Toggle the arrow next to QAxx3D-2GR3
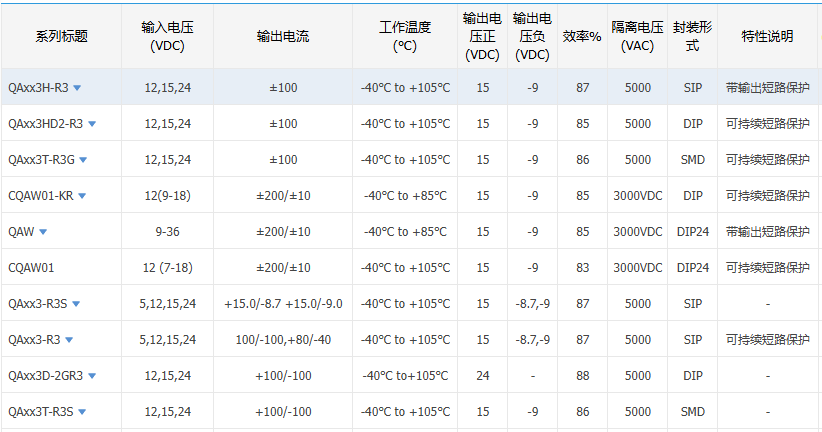 (93, 376)
